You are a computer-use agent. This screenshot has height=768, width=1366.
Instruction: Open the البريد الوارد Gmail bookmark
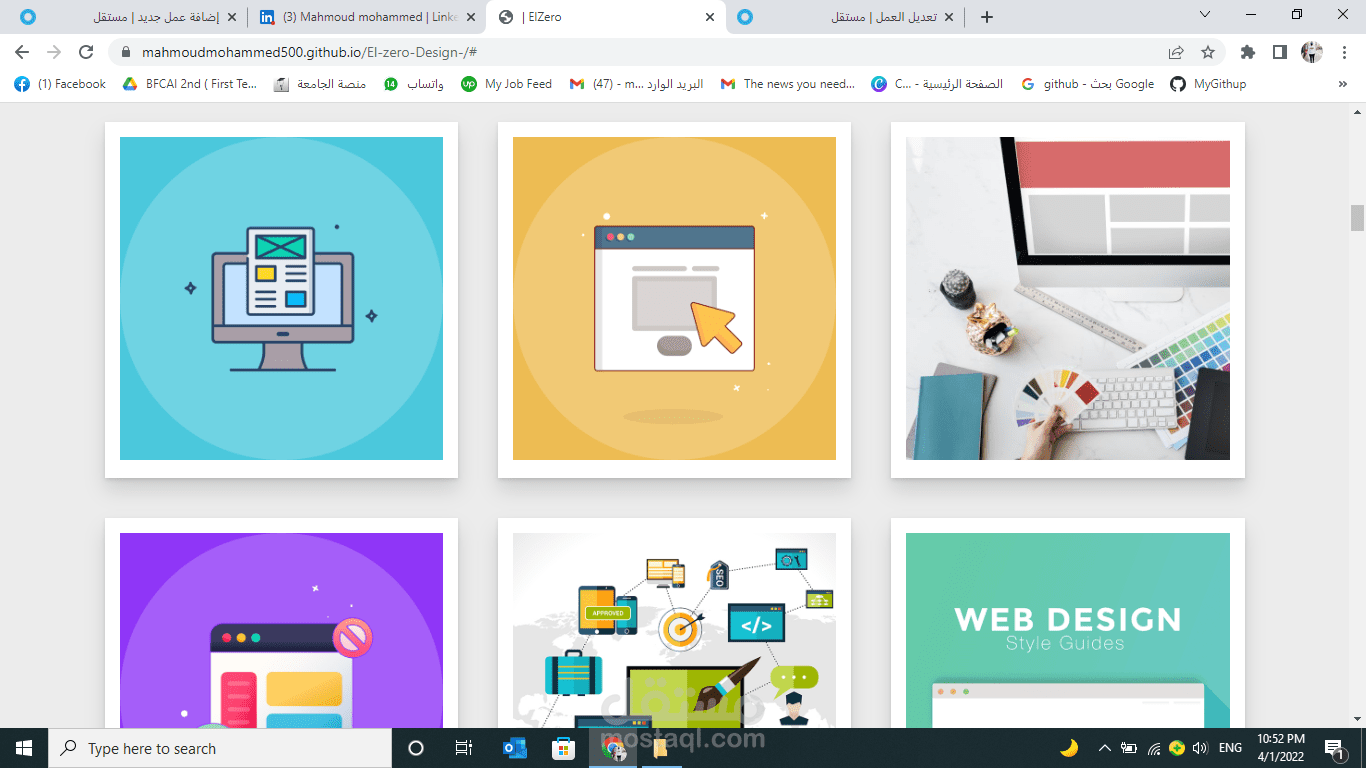pos(637,84)
